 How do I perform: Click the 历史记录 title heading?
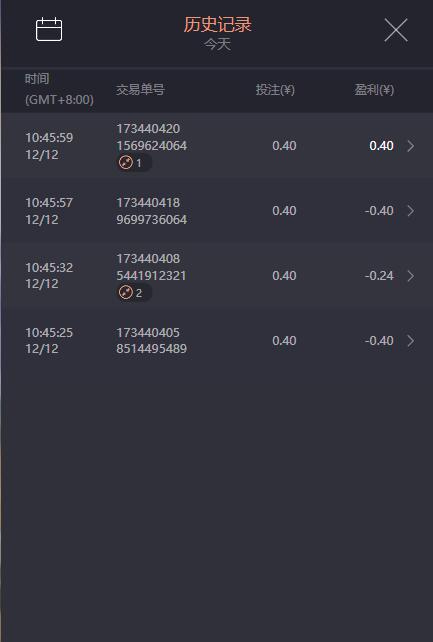(217, 24)
